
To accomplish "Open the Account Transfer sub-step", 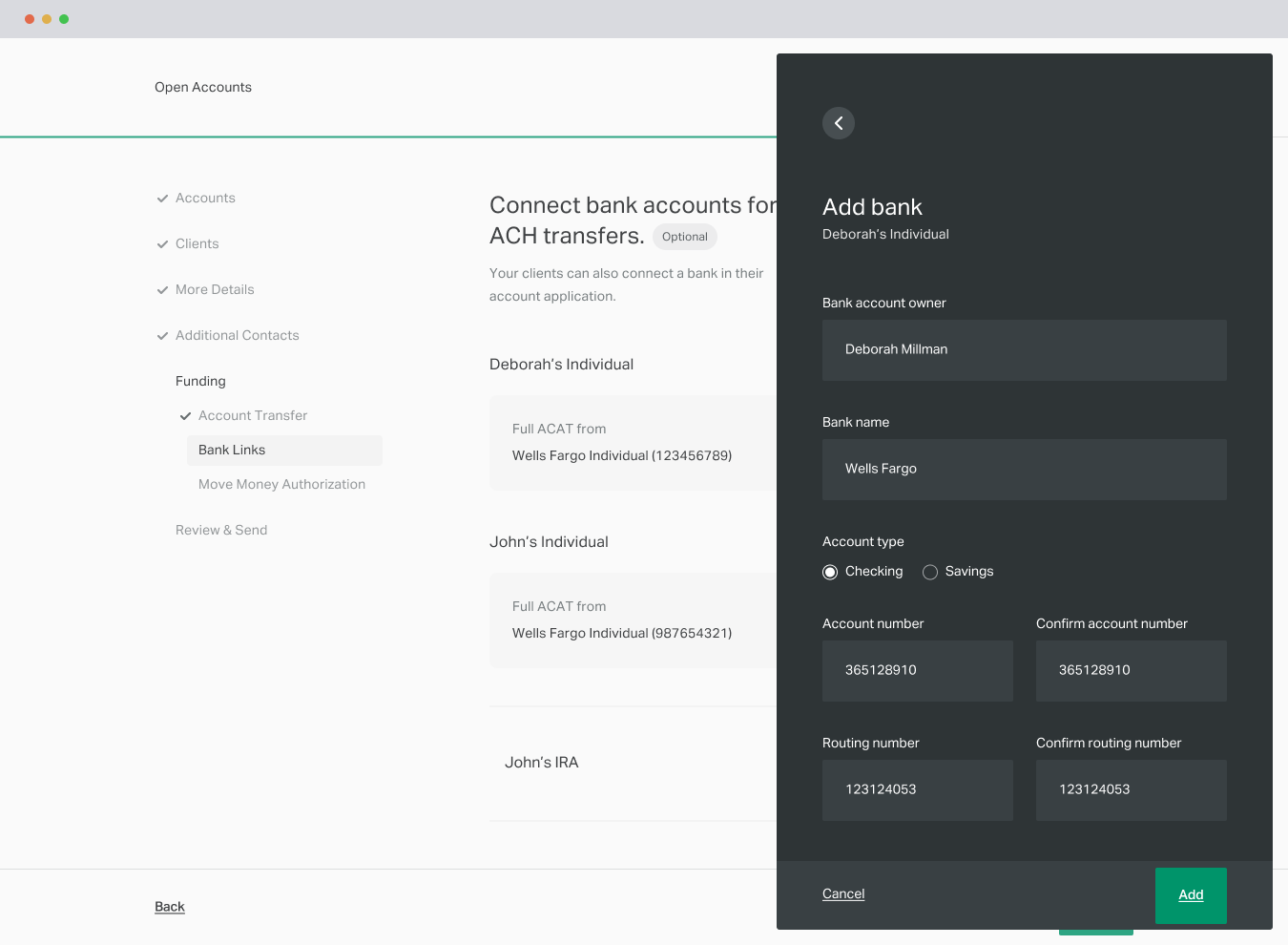I will tap(253, 415).
